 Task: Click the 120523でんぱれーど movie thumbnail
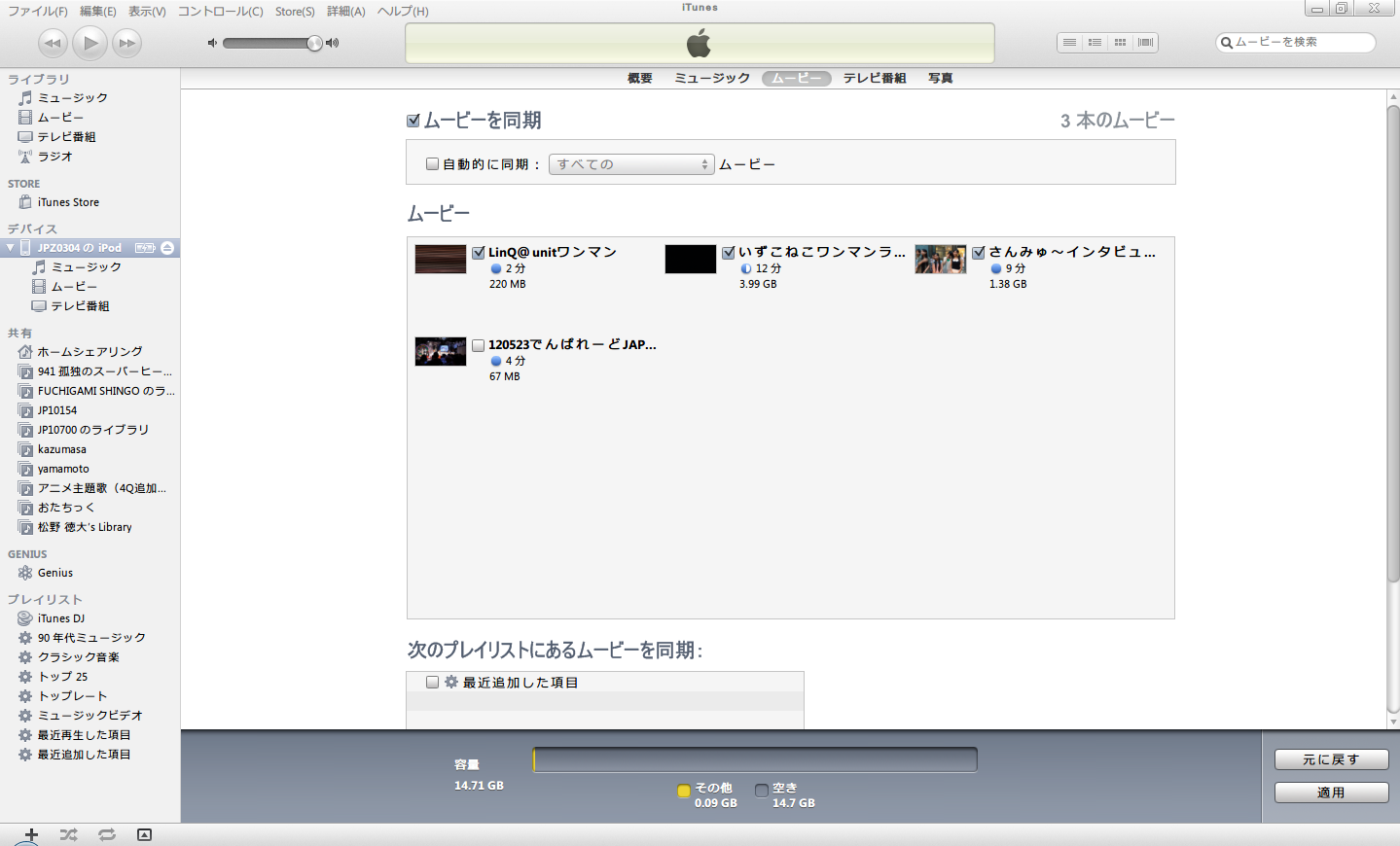tap(441, 352)
